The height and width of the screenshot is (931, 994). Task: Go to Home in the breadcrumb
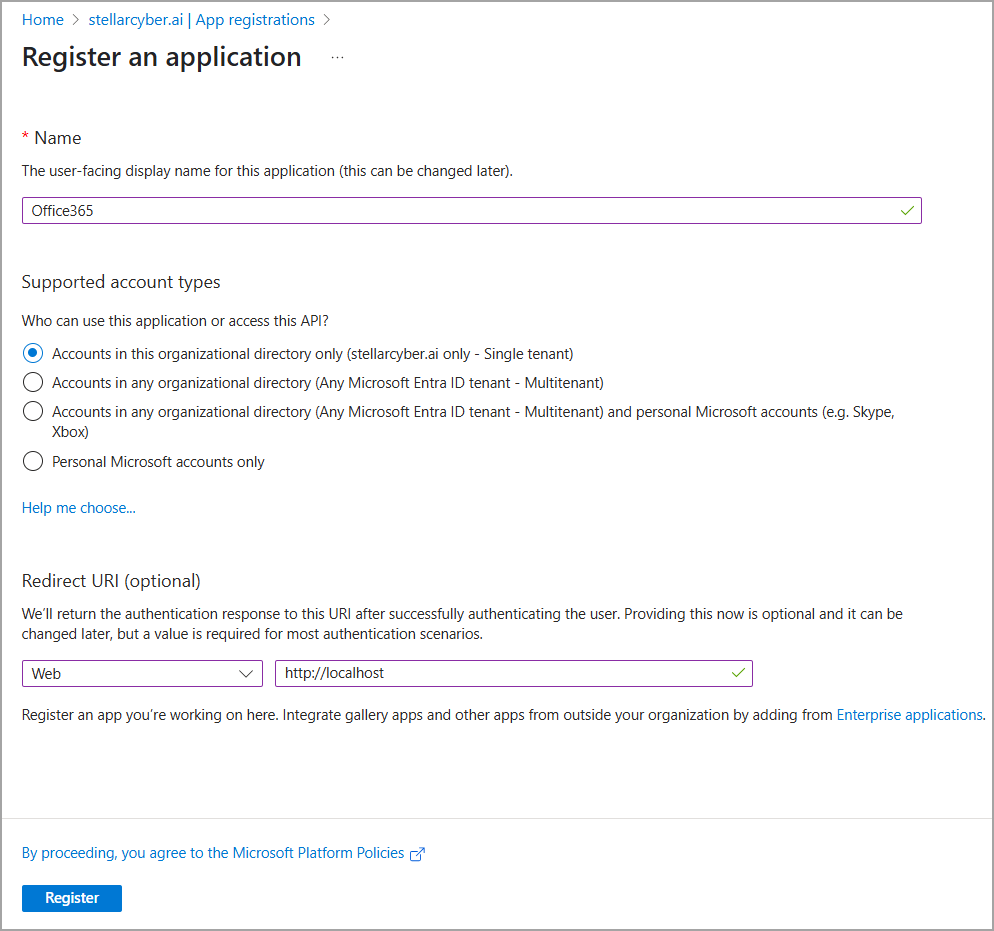click(x=42, y=20)
